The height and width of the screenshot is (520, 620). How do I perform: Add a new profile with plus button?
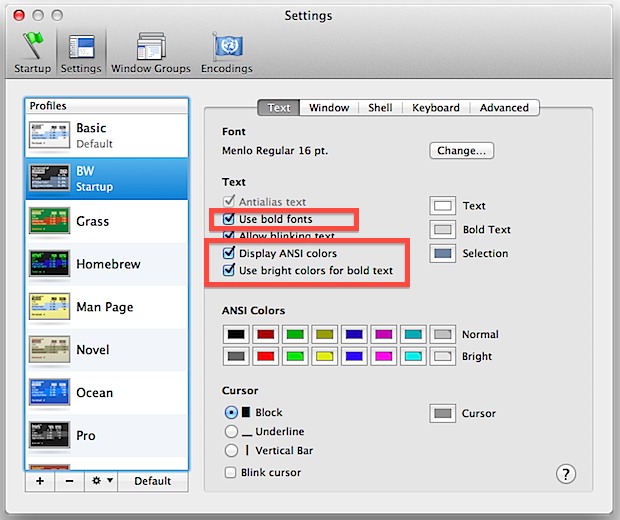coord(40,481)
